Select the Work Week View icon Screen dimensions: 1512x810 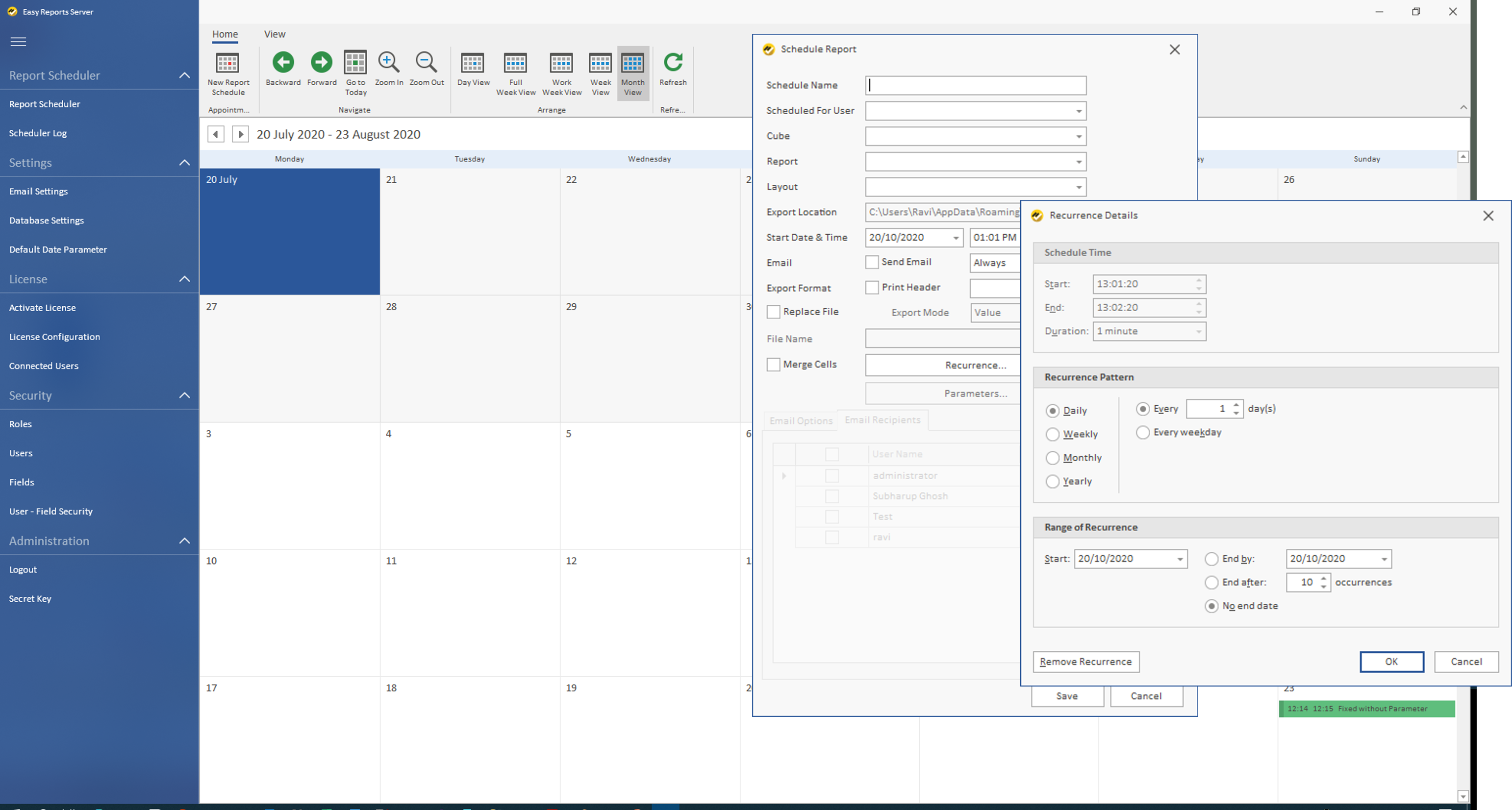click(x=561, y=63)
